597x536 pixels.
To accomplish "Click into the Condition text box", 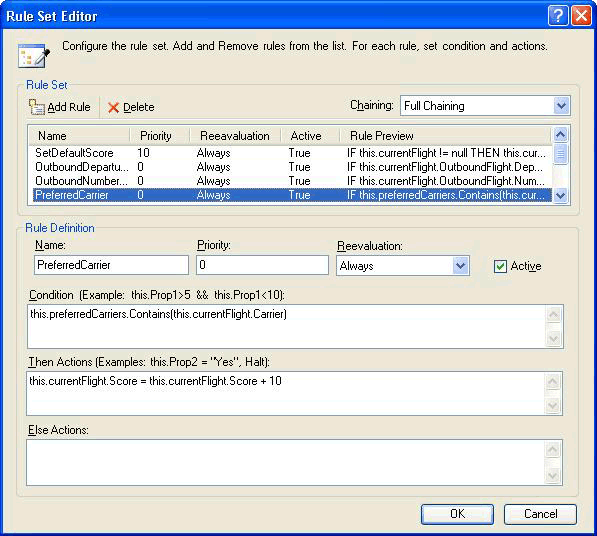I will pyautogui.click(x=287, y=327).
